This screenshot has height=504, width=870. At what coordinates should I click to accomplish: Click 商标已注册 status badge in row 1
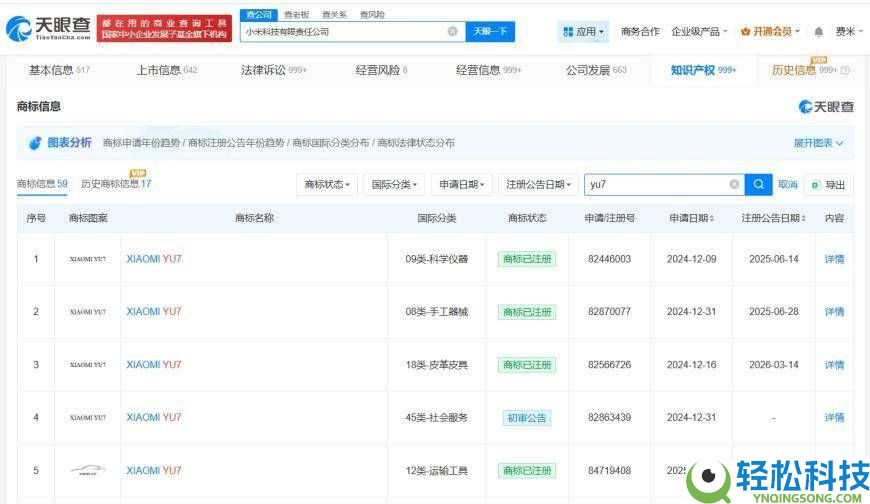(527, 259)
